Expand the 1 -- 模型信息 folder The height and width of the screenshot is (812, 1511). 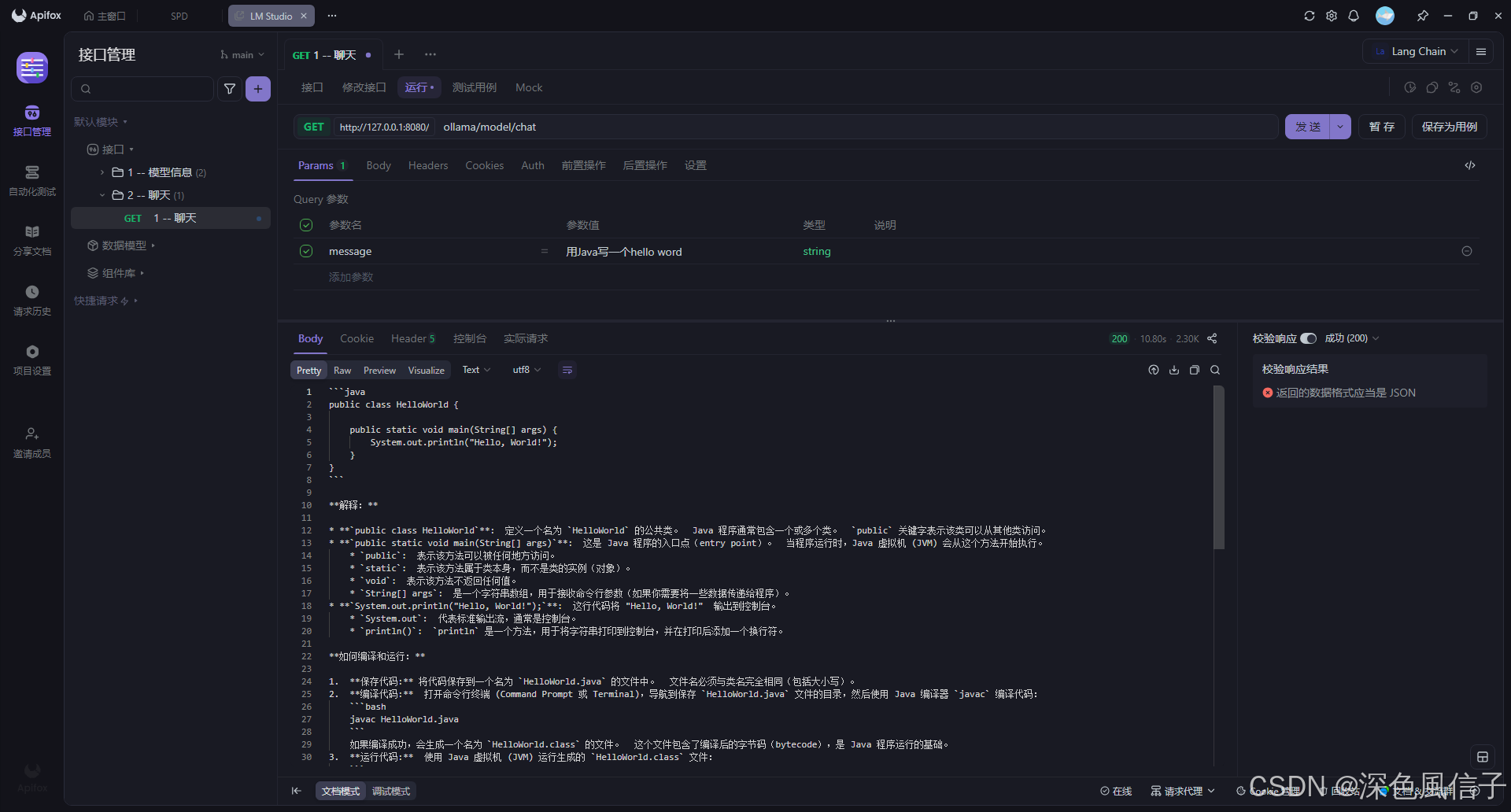pyautogui.click(x=102, y=172)
